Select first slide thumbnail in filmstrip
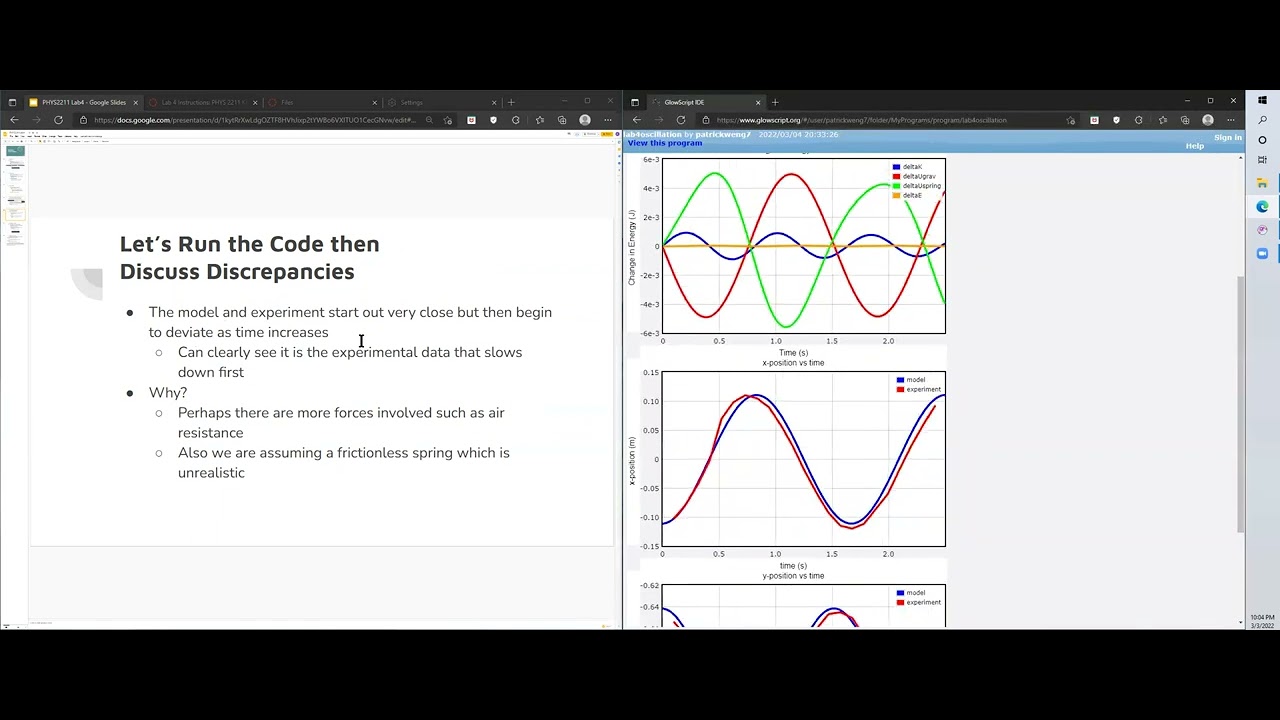The height and width of the screenshot is (720, 1280). point(15,151)
